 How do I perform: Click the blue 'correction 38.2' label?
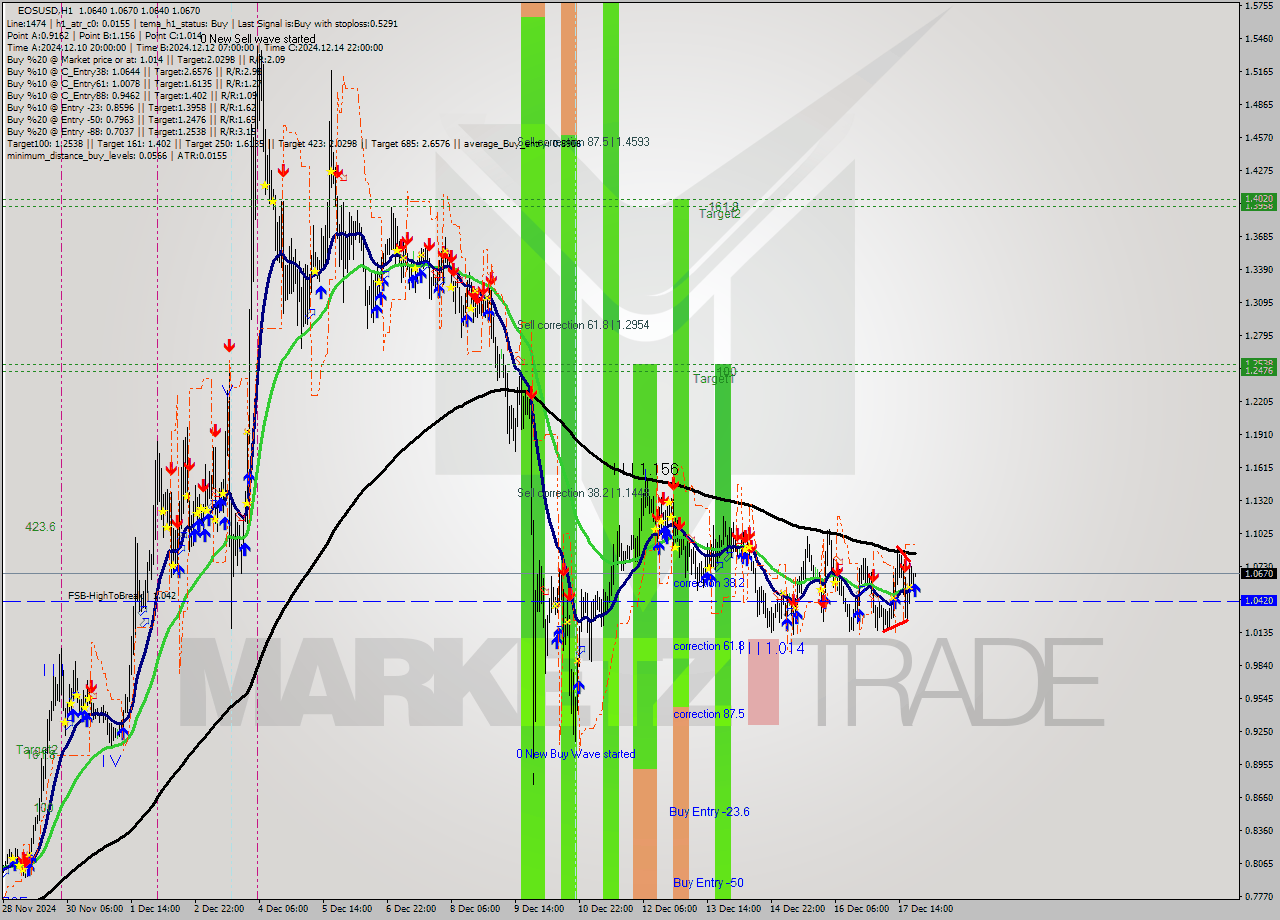(x=708, y=583)
